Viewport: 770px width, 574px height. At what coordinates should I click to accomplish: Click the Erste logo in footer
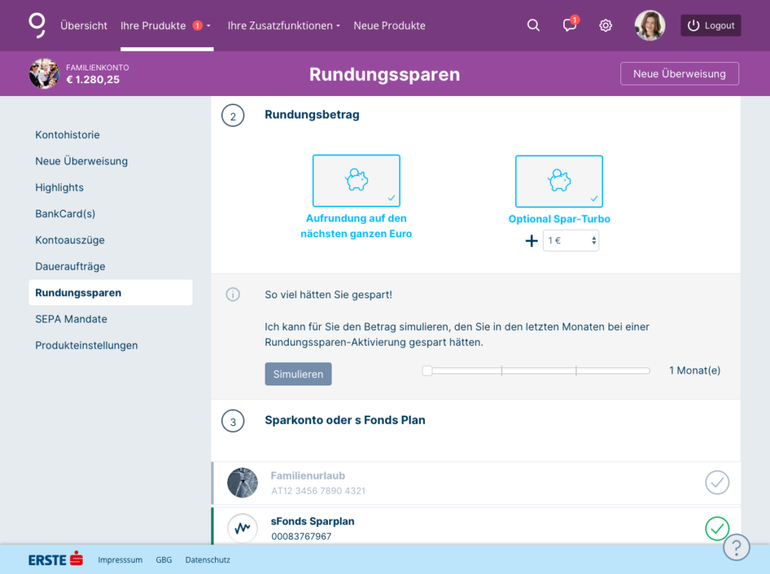(55, 559)
